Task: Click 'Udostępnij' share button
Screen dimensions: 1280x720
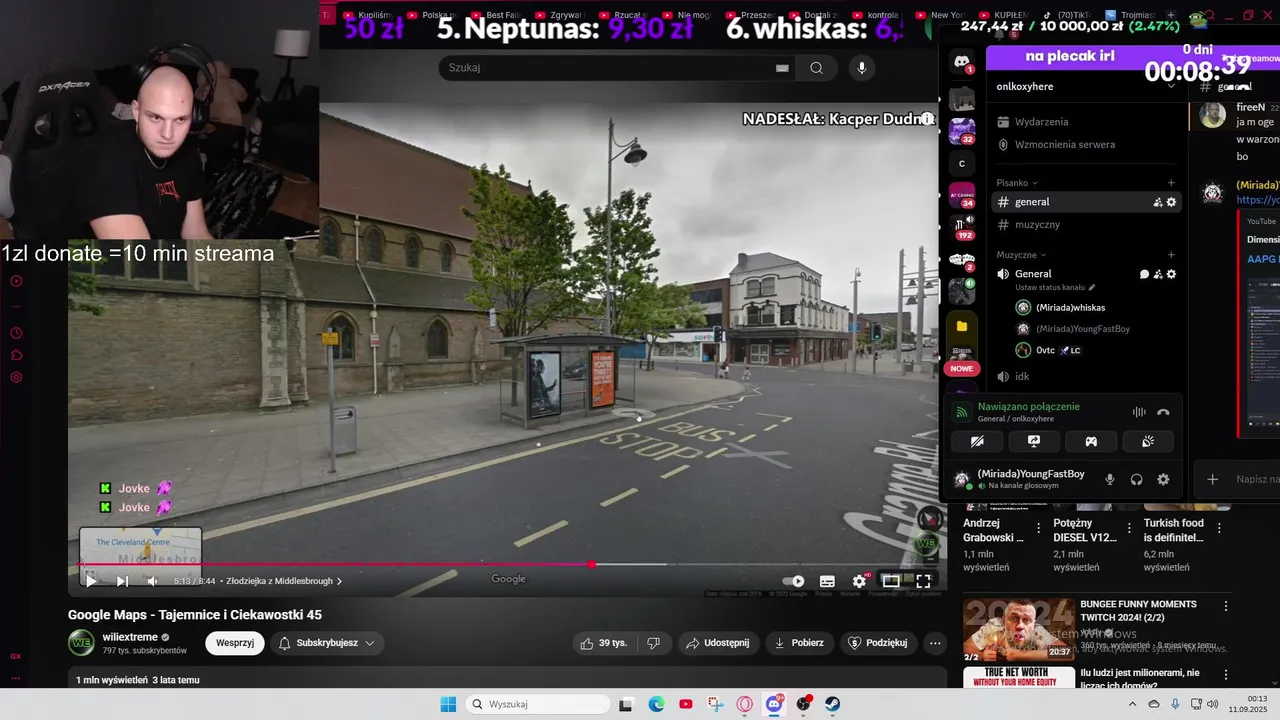Action: pos(719,643)
